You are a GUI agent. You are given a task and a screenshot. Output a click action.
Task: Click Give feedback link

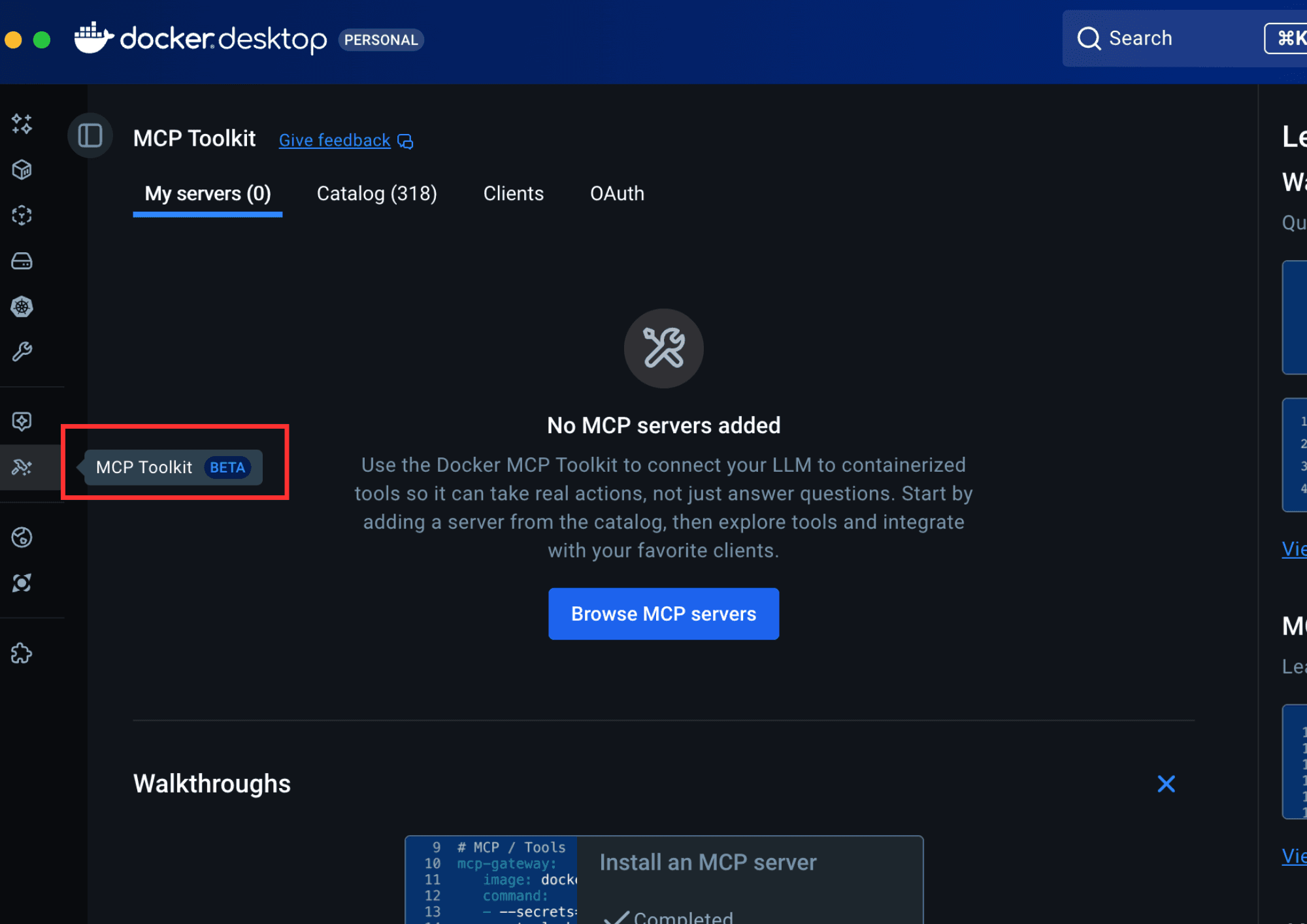click(335, 140)
